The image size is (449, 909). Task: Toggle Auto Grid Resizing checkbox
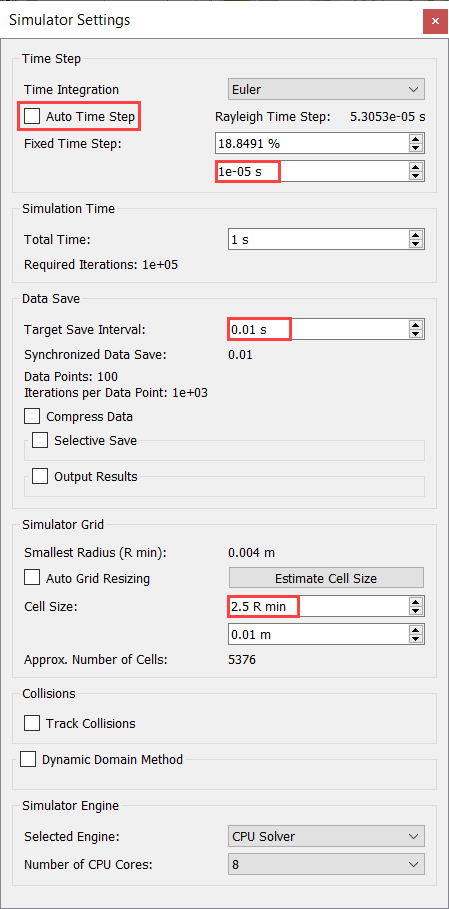click(x=32, y=578)
